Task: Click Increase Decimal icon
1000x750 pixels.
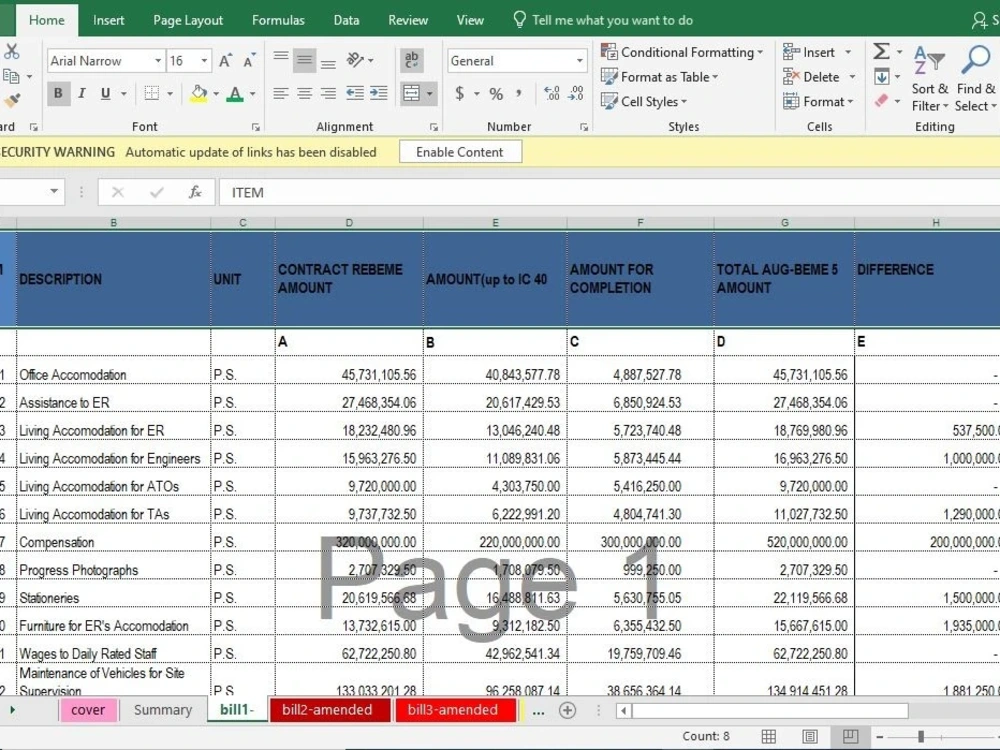Action: pyautogui.click(x=552, y=94)
